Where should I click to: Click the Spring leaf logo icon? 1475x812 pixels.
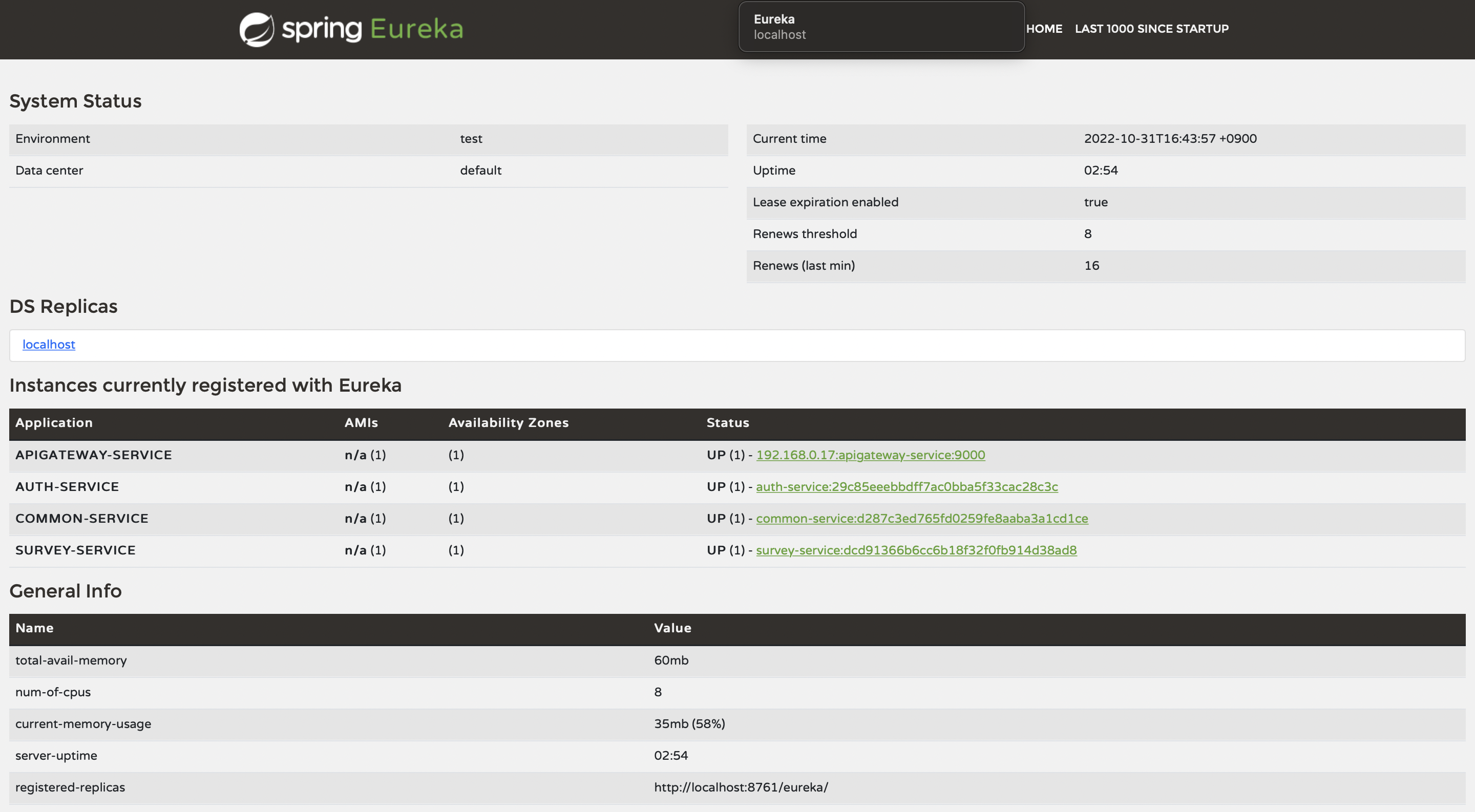pyautogui.click(x=257, y=29)
